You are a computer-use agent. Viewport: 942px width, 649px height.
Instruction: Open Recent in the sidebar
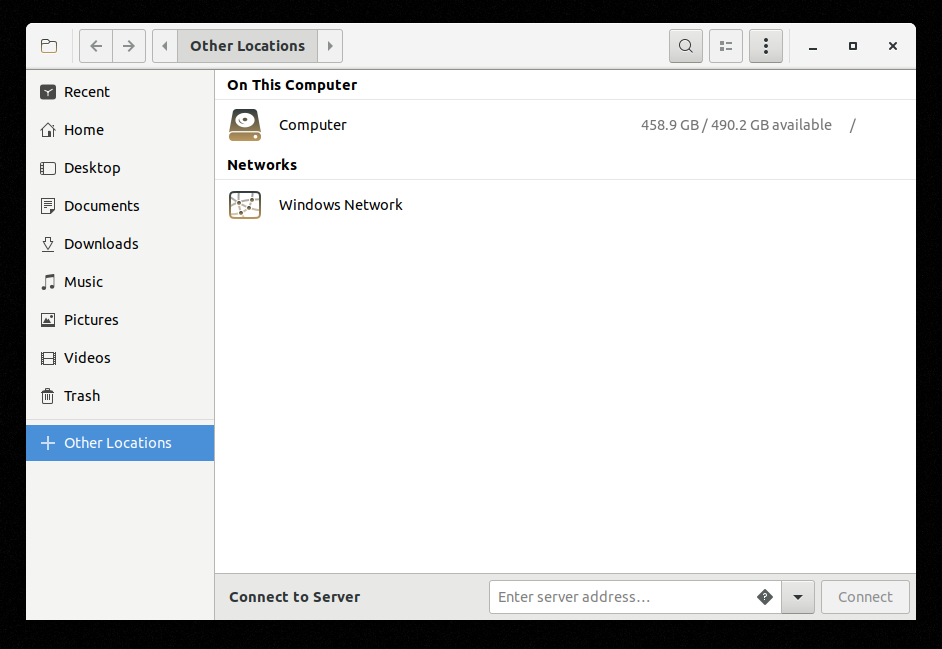120,92
